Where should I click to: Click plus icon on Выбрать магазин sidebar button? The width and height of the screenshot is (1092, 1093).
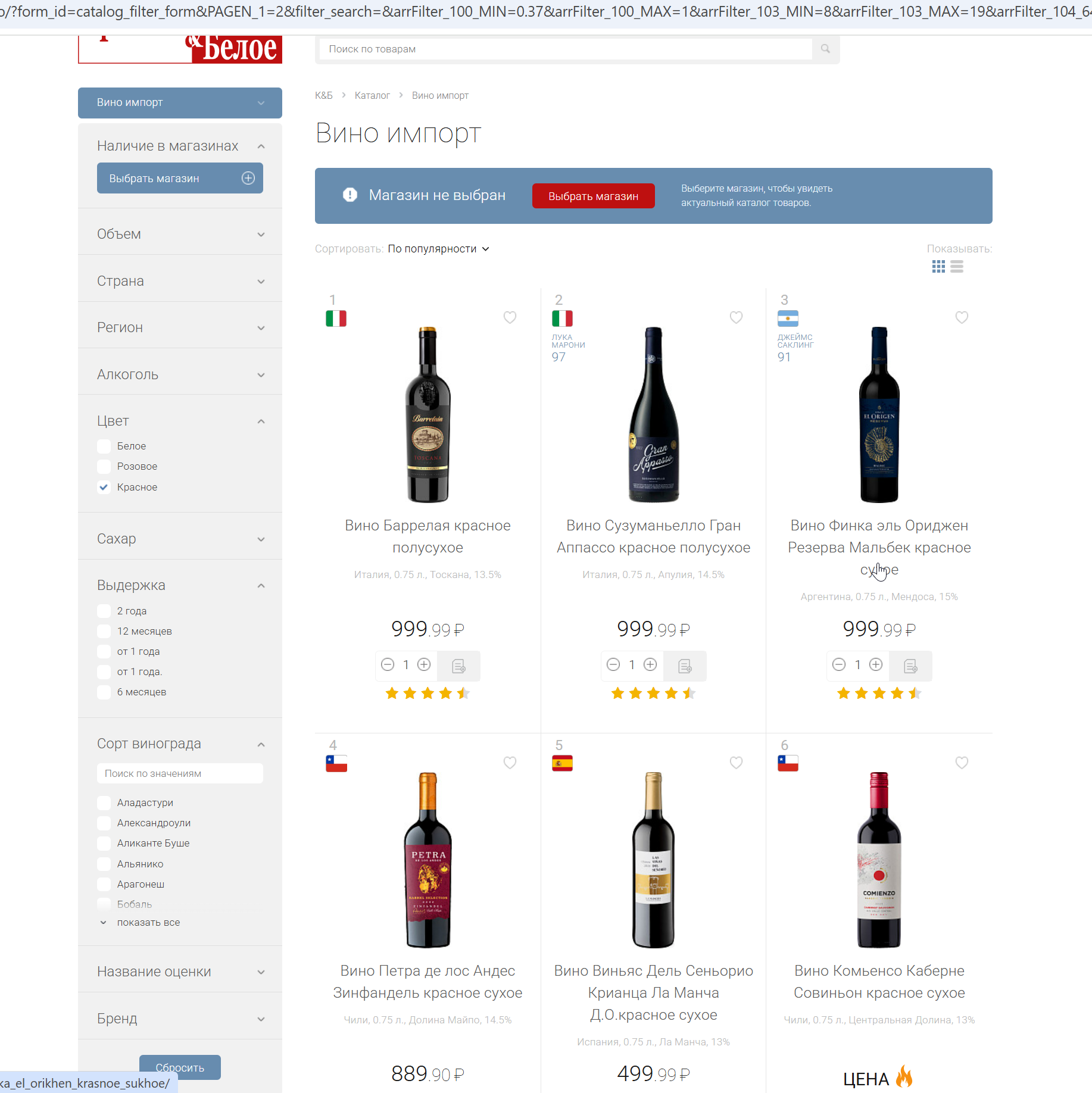click(248, 178)
